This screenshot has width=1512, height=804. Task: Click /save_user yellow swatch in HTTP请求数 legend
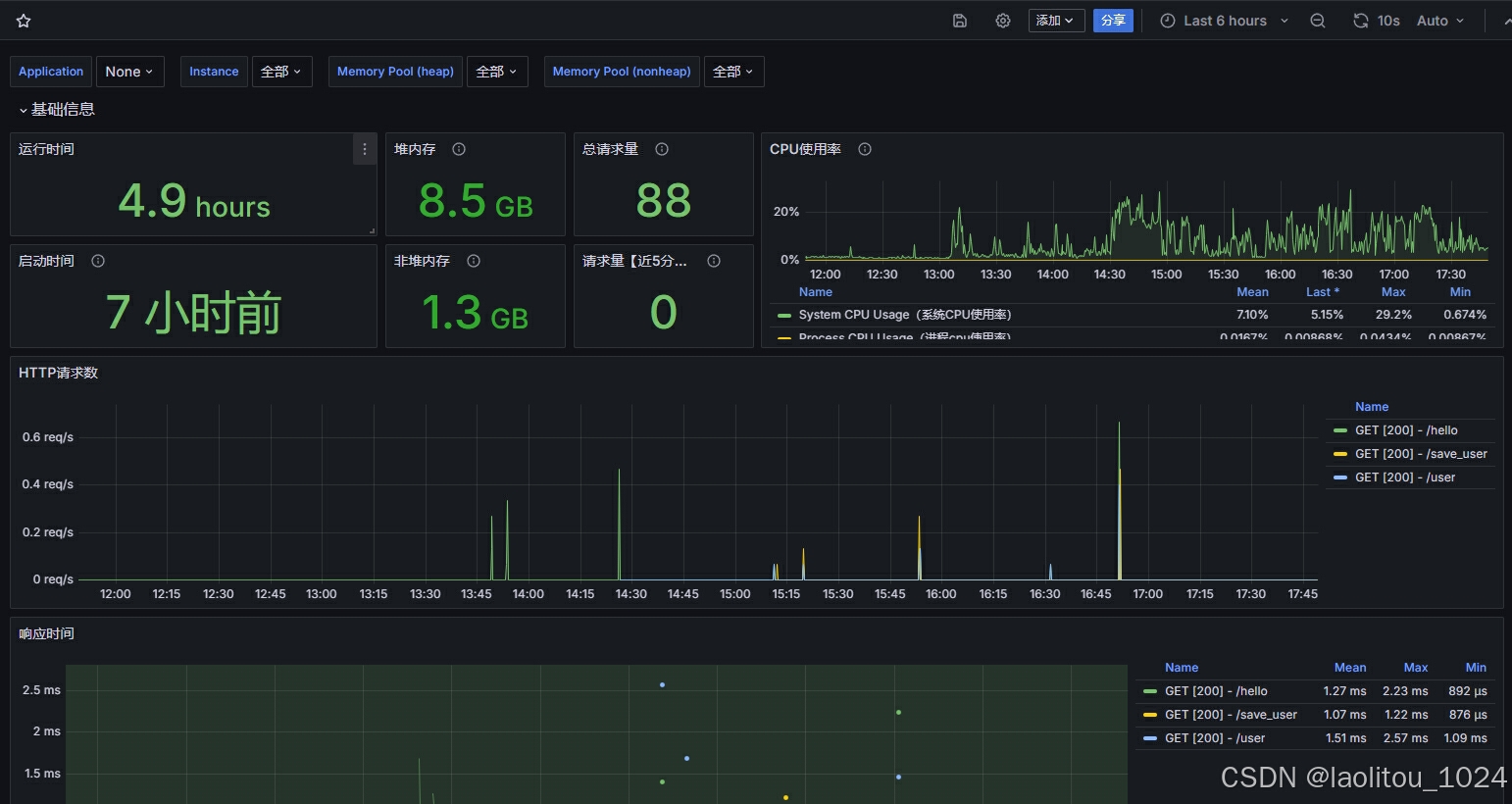pyautogui.click(x=1340, y=454)
